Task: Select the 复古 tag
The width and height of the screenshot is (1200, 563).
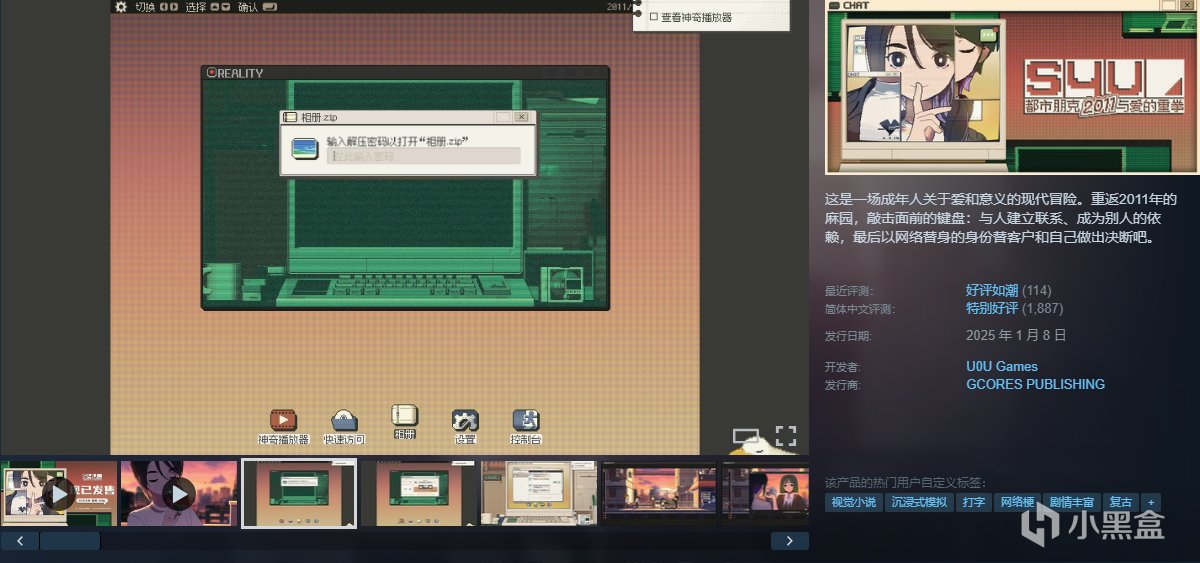Action: click(1121, 502)
